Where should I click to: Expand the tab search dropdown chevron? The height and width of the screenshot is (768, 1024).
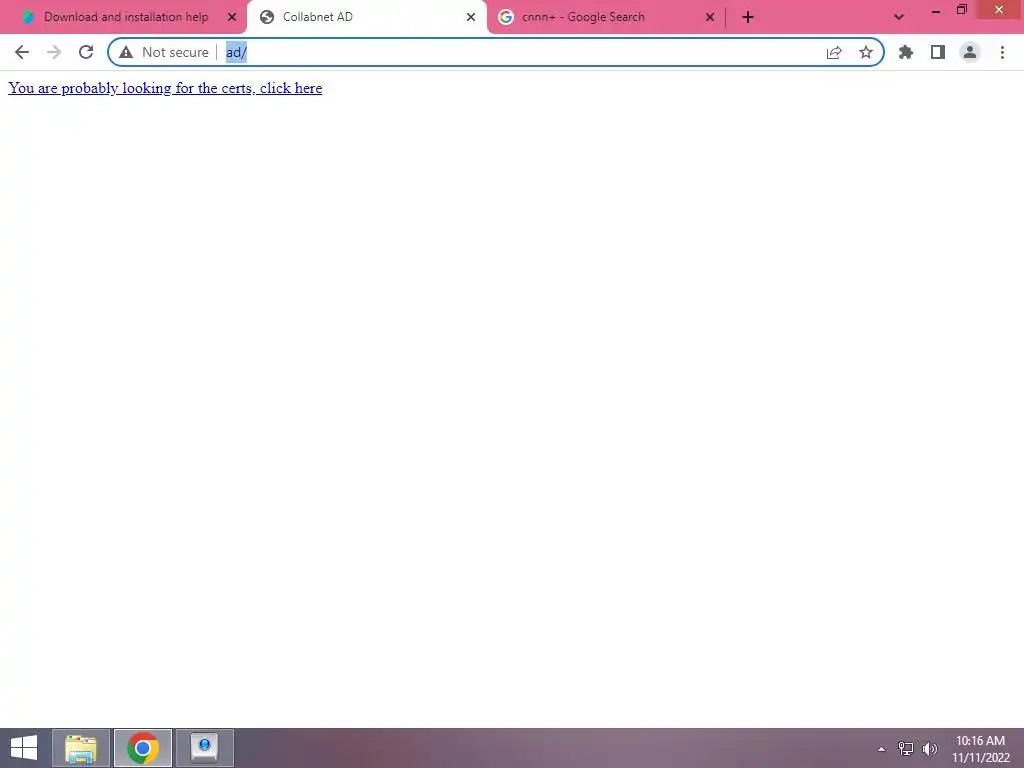(x=899, y=17)
